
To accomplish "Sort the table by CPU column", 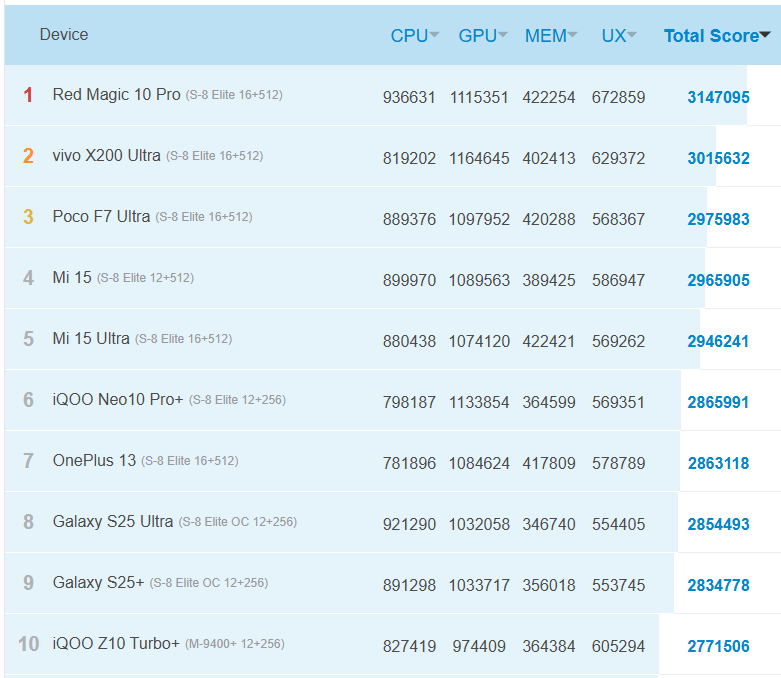I will (414, 35).
